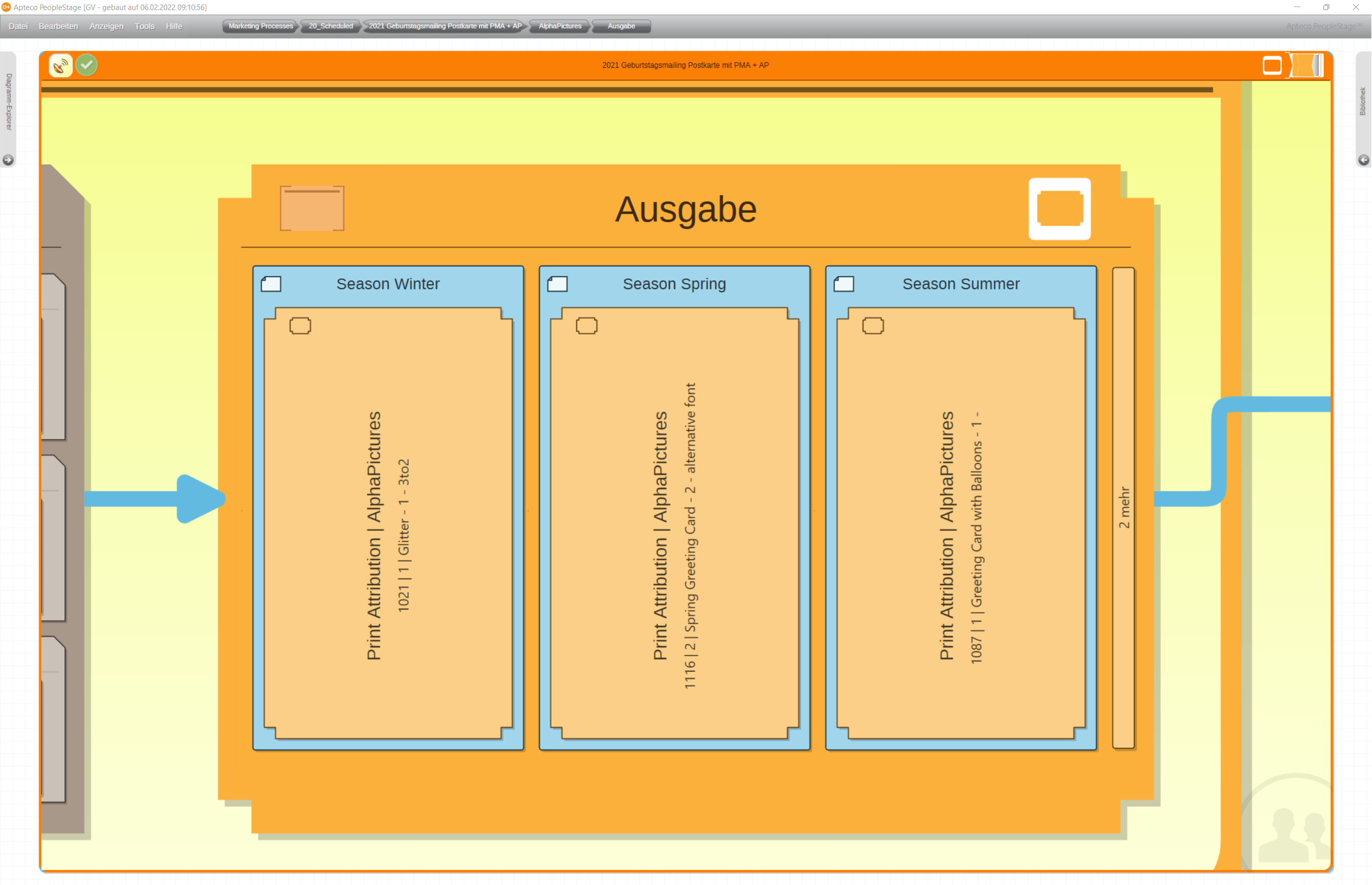Click the Season Summer card icon

(843, 284)
